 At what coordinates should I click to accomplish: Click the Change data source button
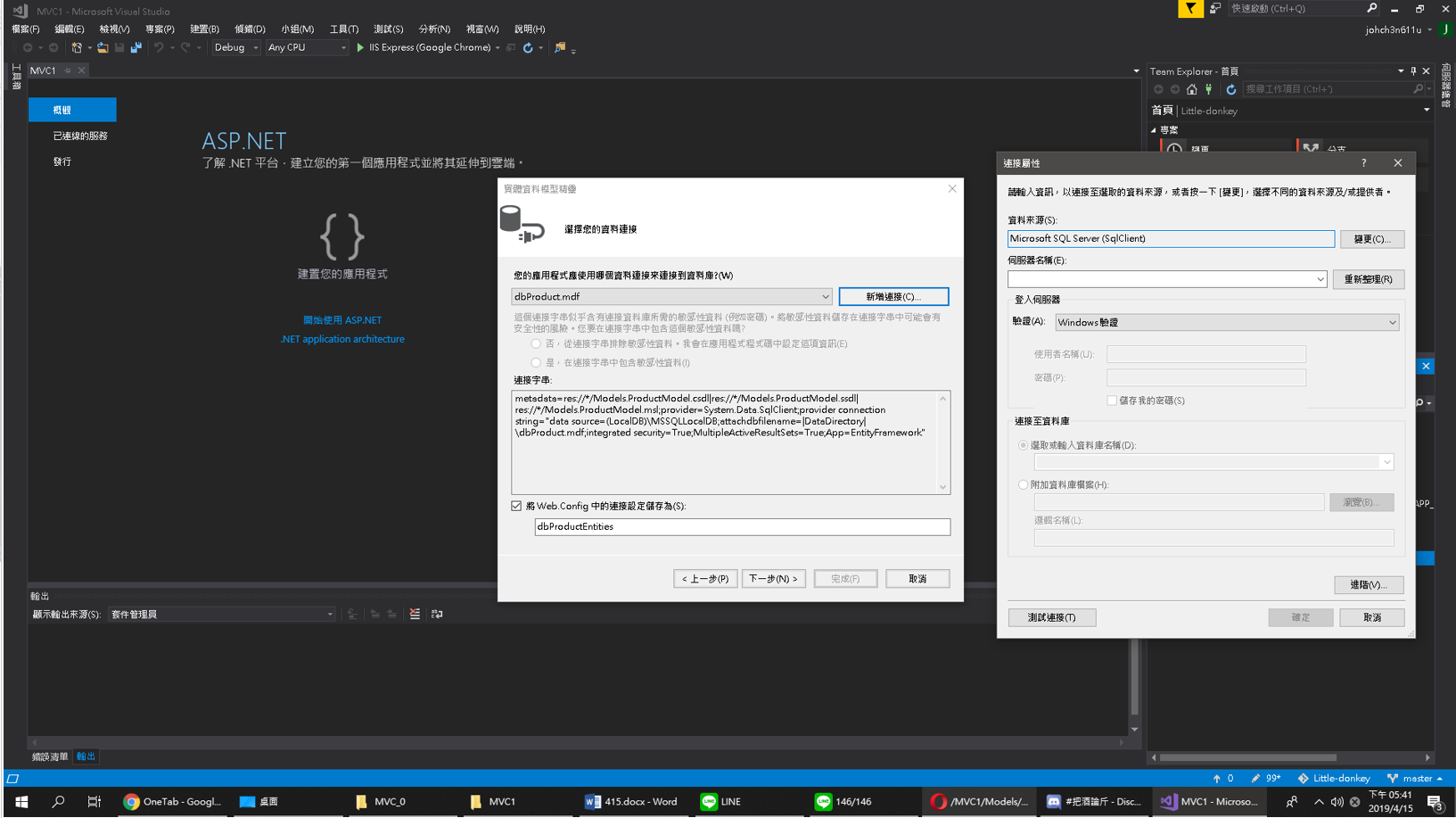click(x=1371, y=239)
